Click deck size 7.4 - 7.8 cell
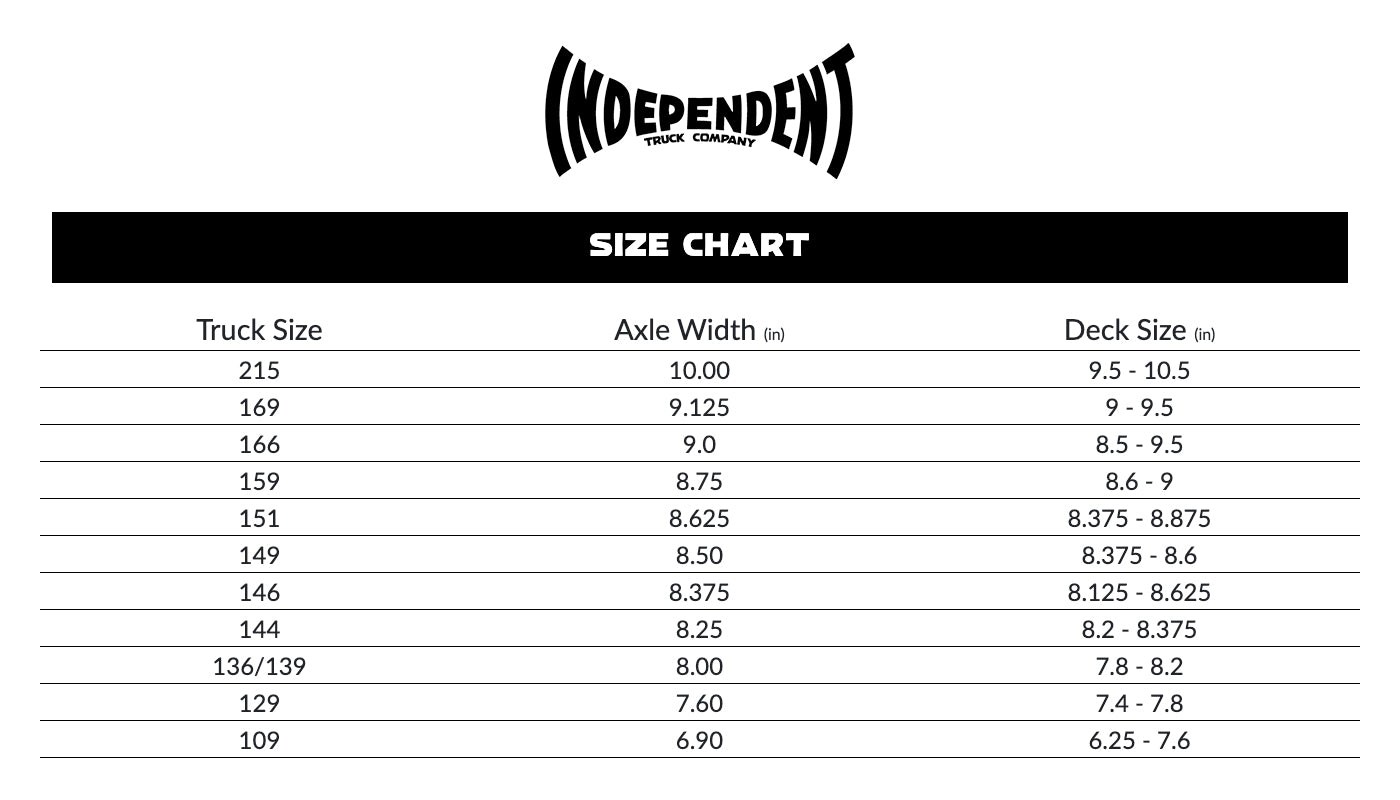 [x=1139, y=703]
